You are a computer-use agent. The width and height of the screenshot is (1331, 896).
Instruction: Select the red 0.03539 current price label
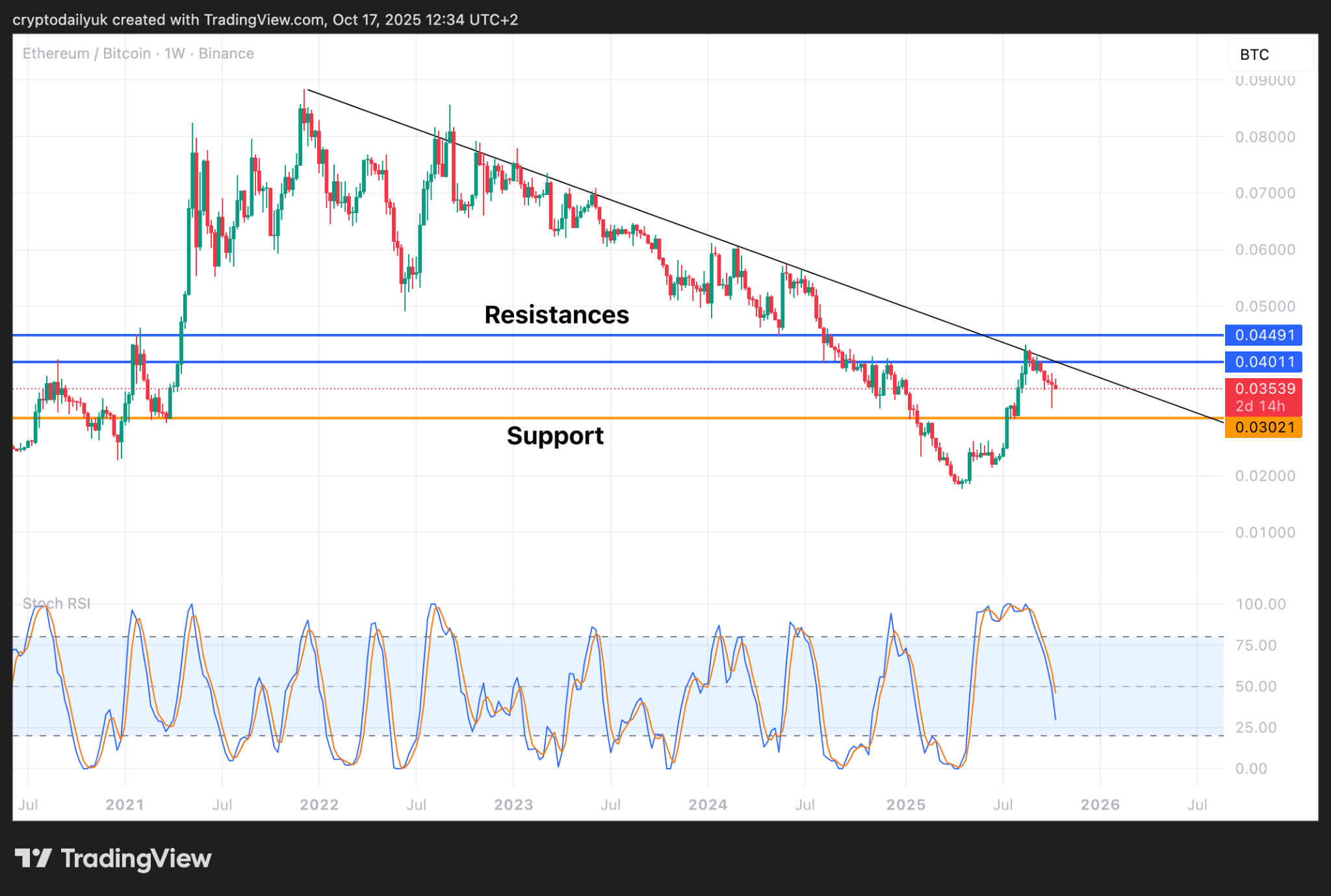[1263, 397]
